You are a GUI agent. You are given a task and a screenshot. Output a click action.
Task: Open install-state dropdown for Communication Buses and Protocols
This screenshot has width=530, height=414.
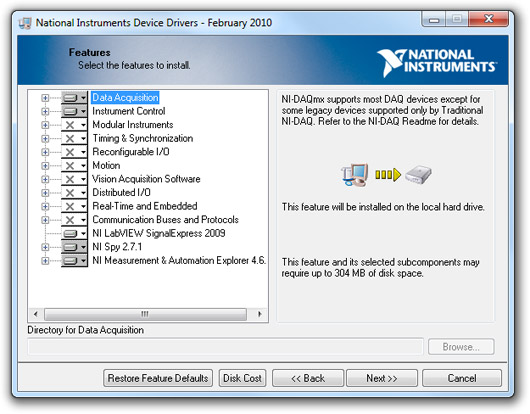click(x=74, y=220)
